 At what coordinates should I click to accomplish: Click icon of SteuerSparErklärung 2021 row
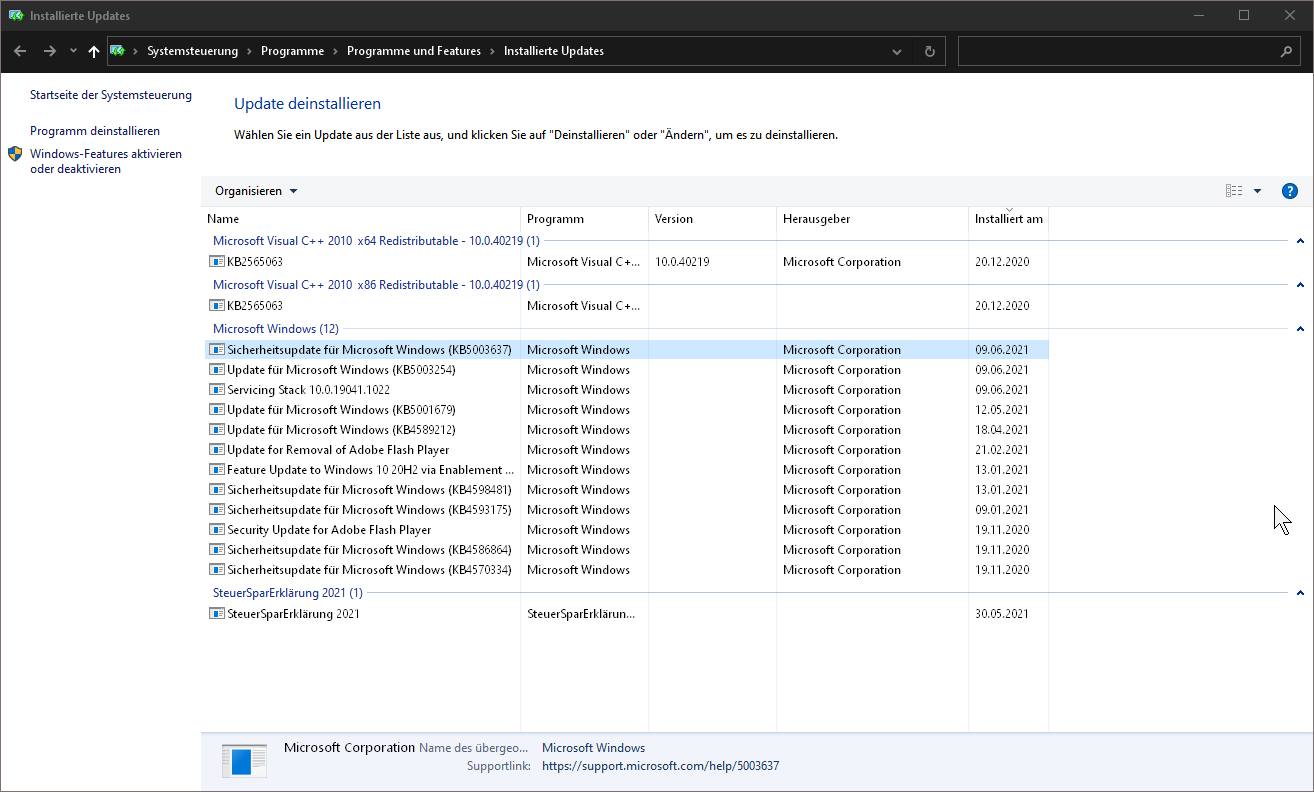(217, 614)
